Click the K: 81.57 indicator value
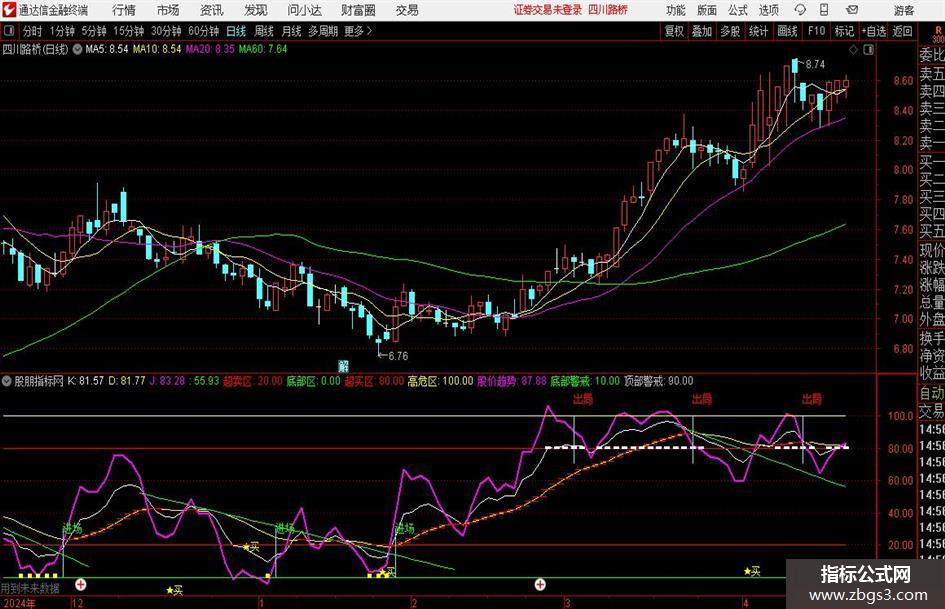The width and height of the screenshot is (945, 609). [86, 381]
